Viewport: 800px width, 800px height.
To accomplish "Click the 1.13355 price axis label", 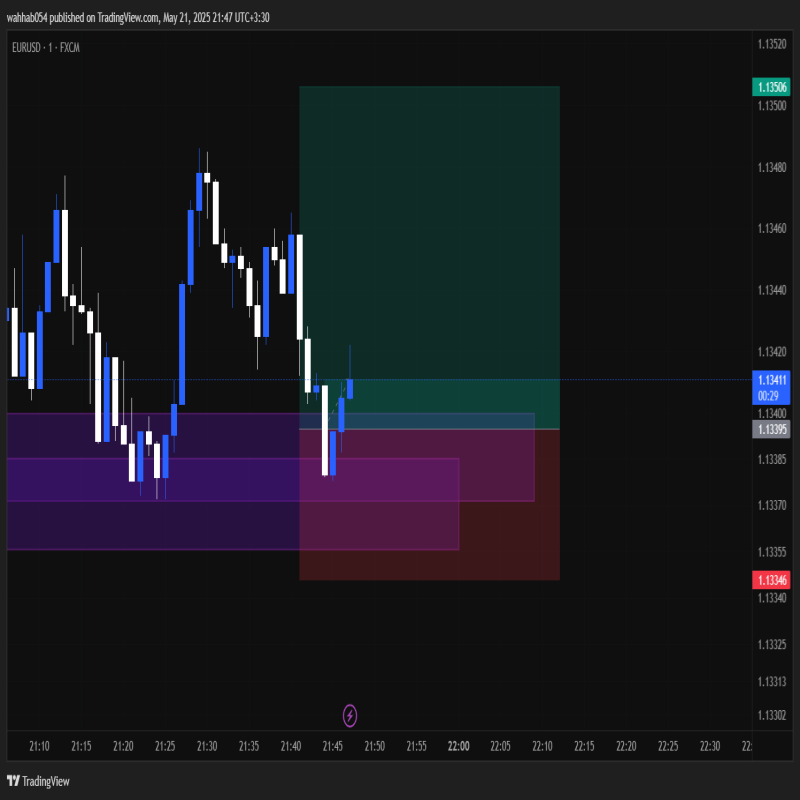I will click(772, 552).
